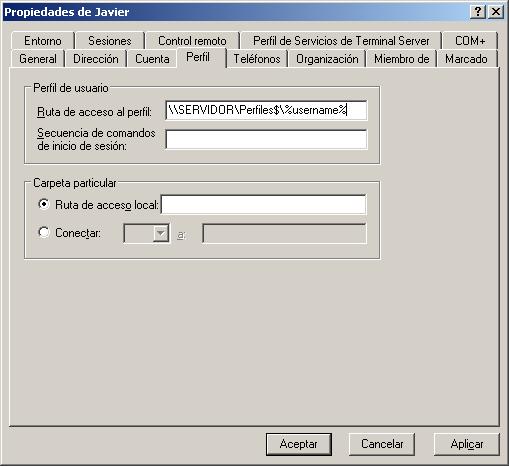
Task: Switch to the COM+ tab
Action: click(470, 41)
